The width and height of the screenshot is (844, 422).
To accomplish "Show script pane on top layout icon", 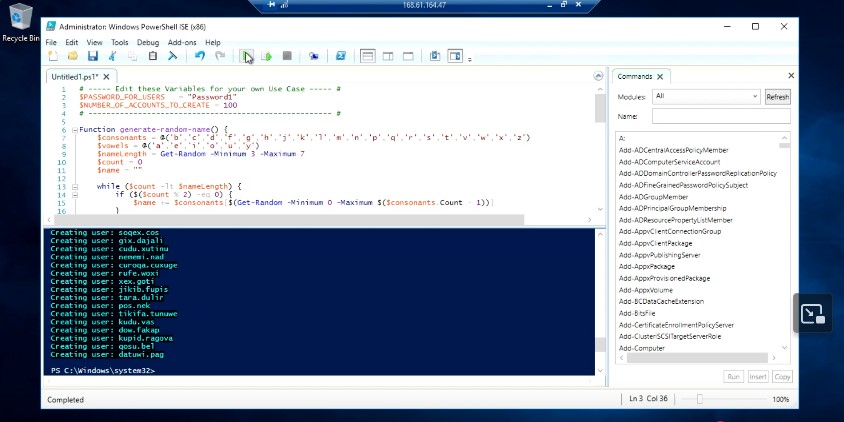I will click(368, 56).
